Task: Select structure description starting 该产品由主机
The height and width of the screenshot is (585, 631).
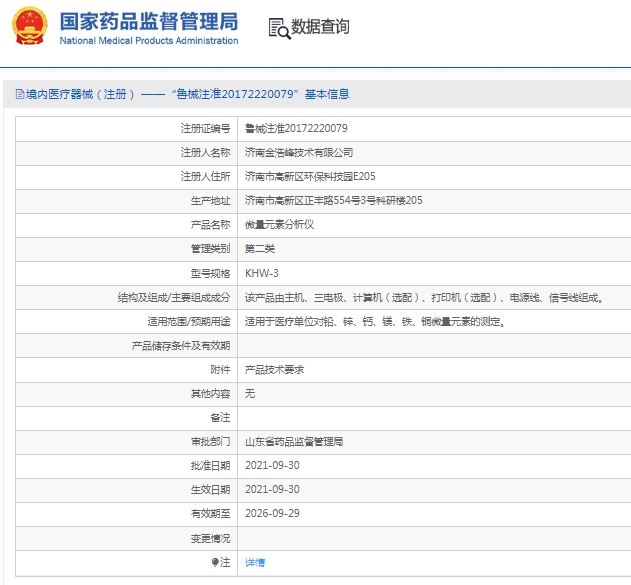Action: pos(424,297)
